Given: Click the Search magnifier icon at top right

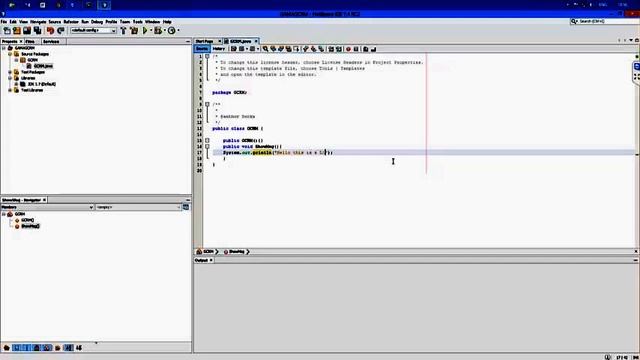Looking at the screenshot, I should click(574, 21).
